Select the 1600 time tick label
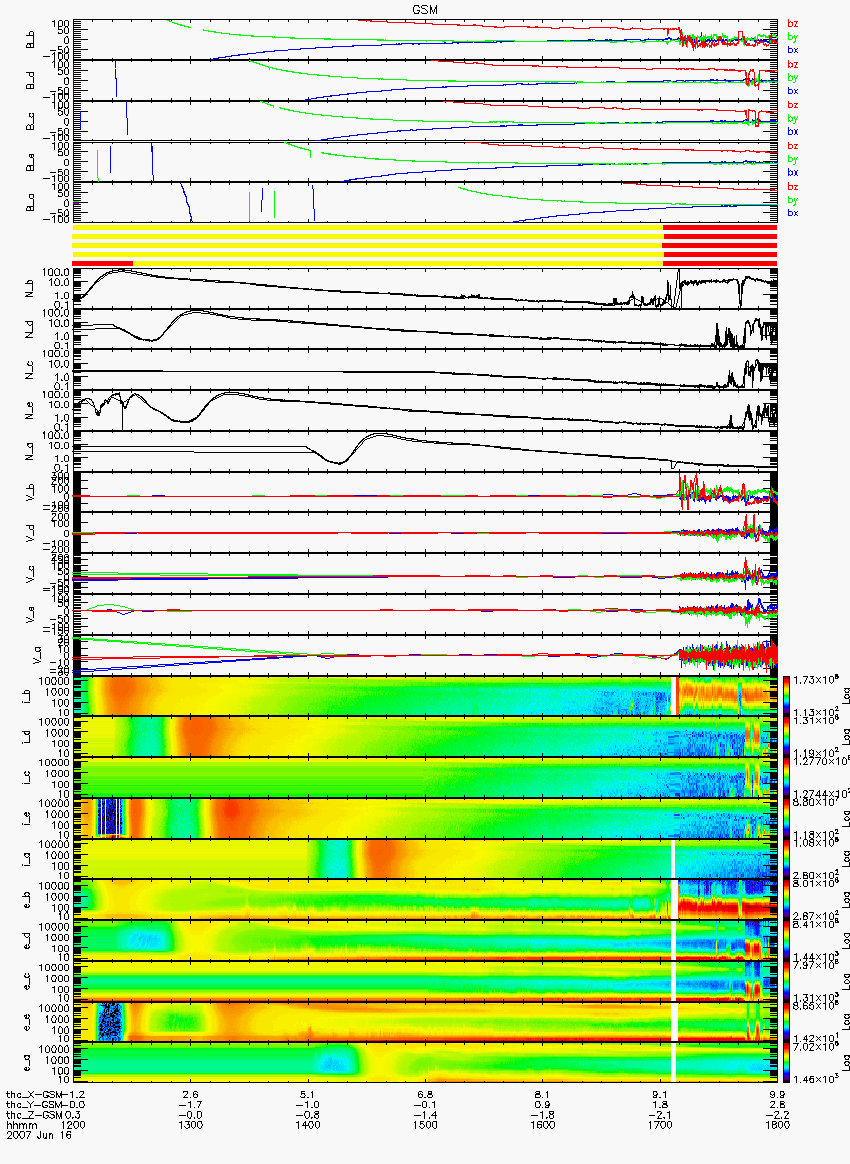The image size is (850, 1164). pos(543,1125)
